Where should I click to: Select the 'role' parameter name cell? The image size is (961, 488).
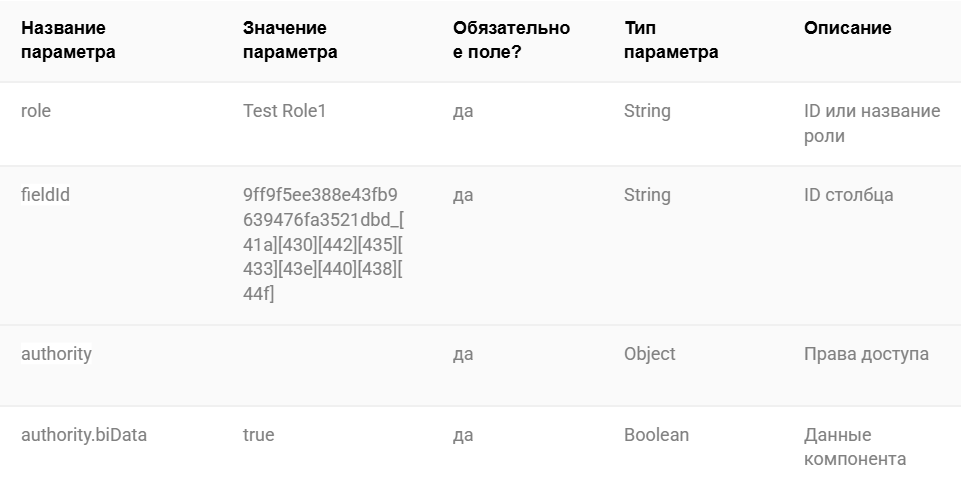pos(36,111)
